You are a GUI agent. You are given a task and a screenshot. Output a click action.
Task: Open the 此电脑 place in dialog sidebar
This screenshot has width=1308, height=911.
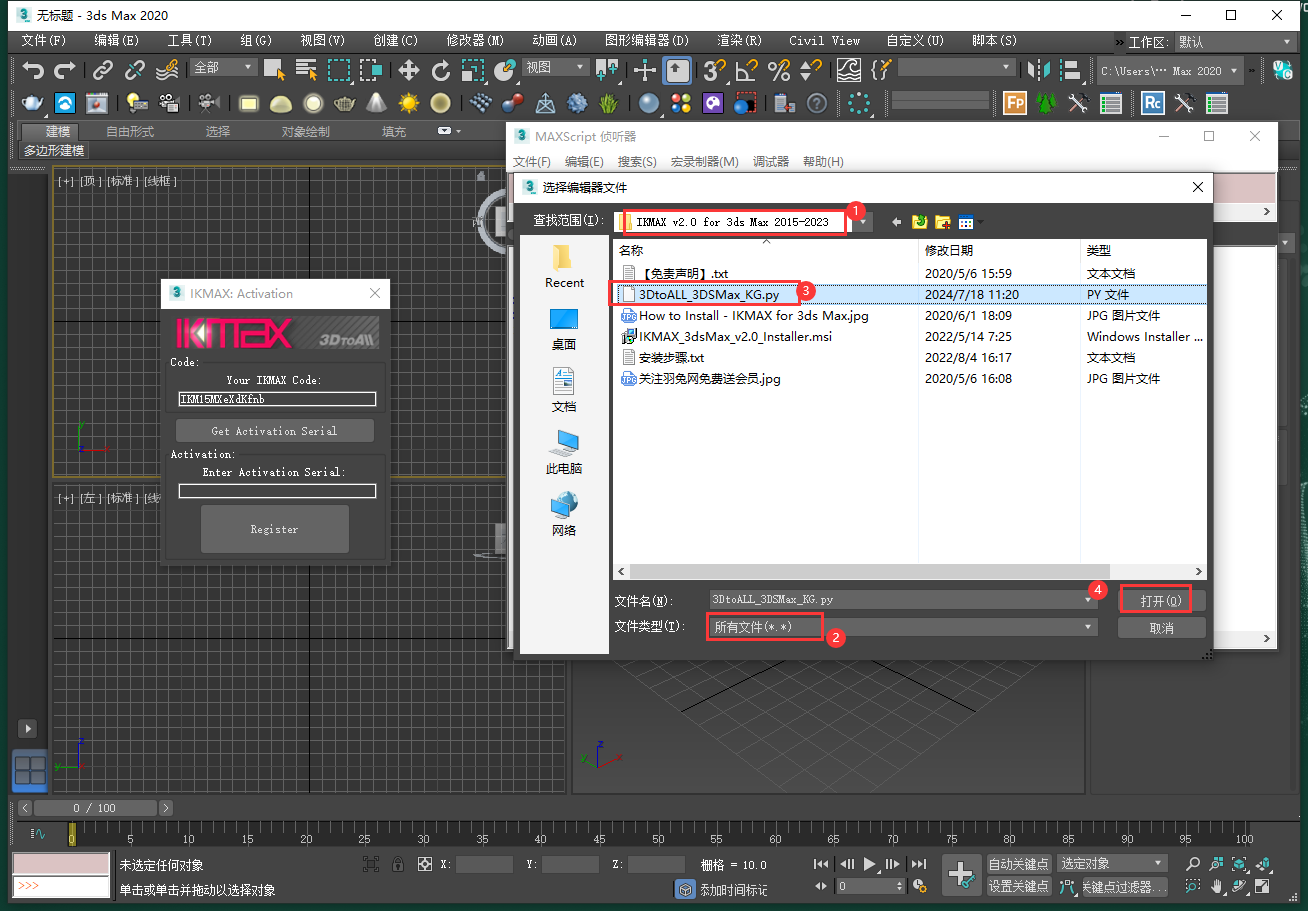(564, 453)
